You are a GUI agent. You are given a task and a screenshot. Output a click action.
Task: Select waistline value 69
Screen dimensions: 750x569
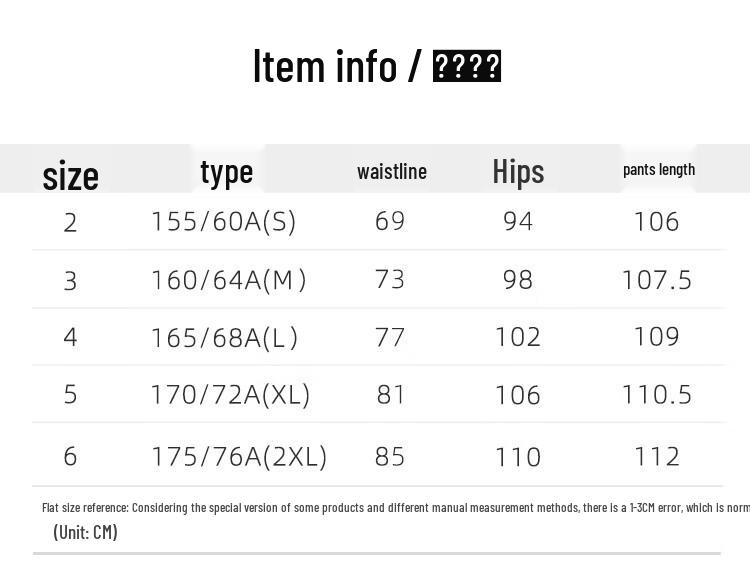(390, 221)
